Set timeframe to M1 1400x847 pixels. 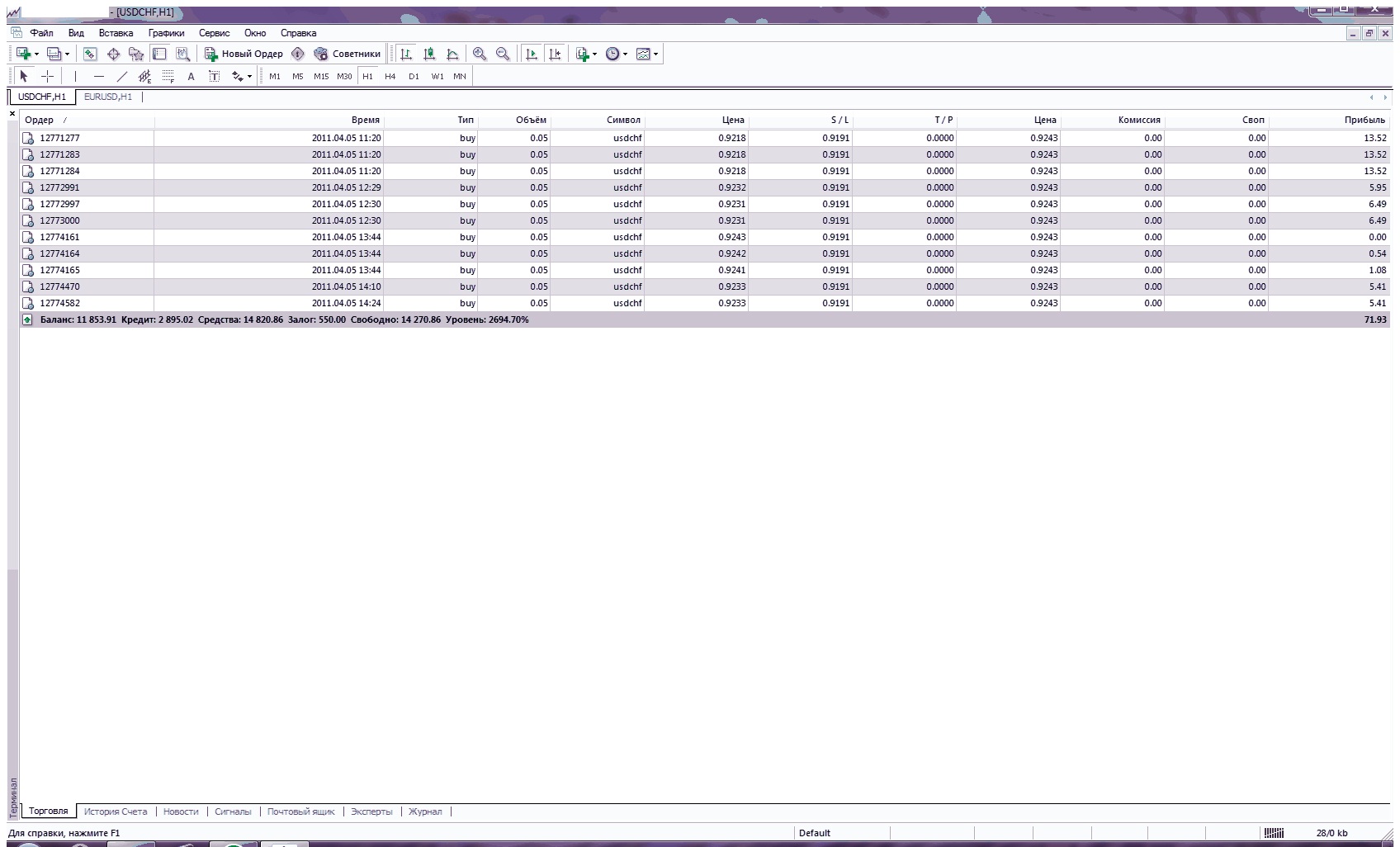coord(275,76)
